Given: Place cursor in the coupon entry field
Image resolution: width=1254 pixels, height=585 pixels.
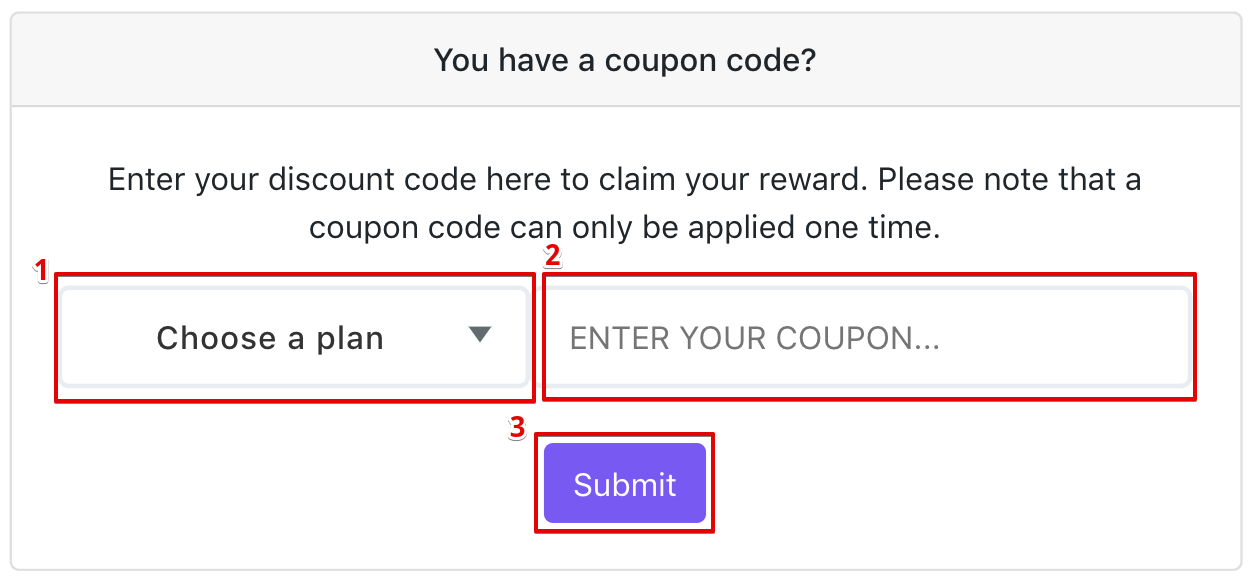Looking at the screenshot, I should pyautogui.click(x=866, y=338).
